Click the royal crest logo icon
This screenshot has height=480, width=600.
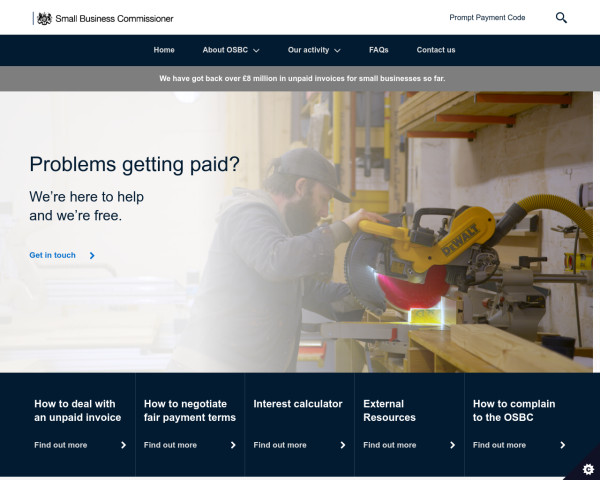point(44,18)
